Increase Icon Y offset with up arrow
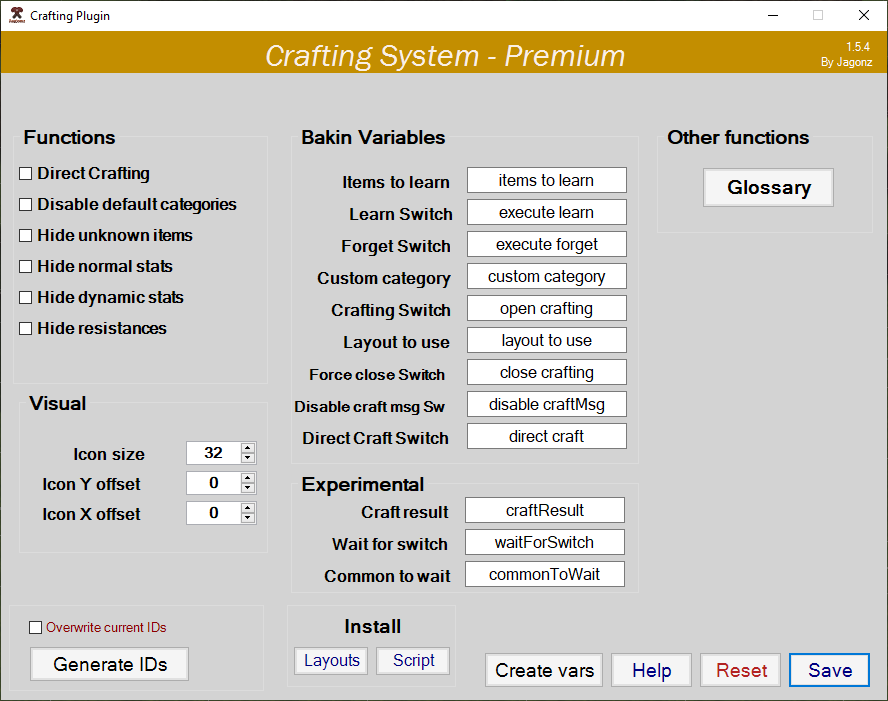The height and width of the screenshot is (701, 888). tap(247, 478)
